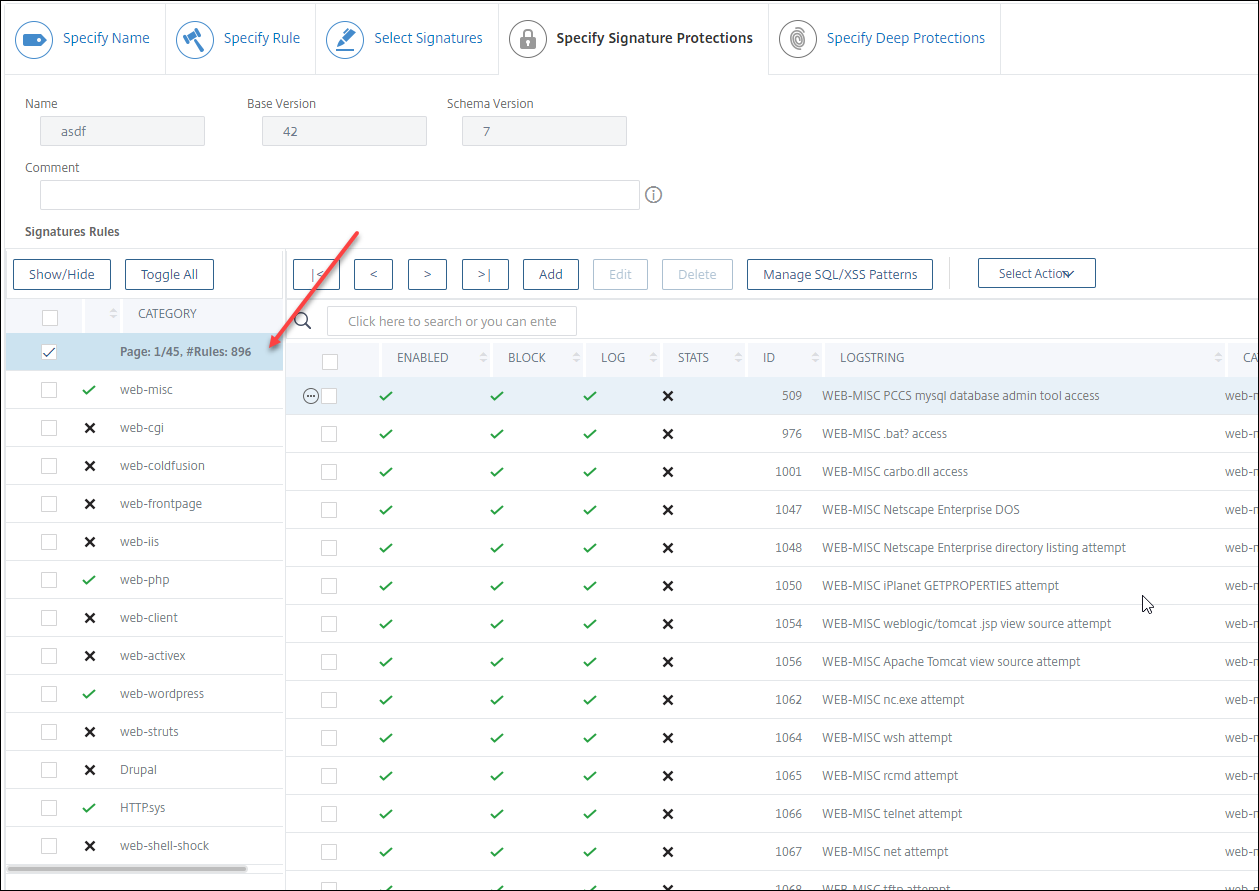Open the row options ellipsis for rule 509
1259x891 pixels.
tap(311, 396)
